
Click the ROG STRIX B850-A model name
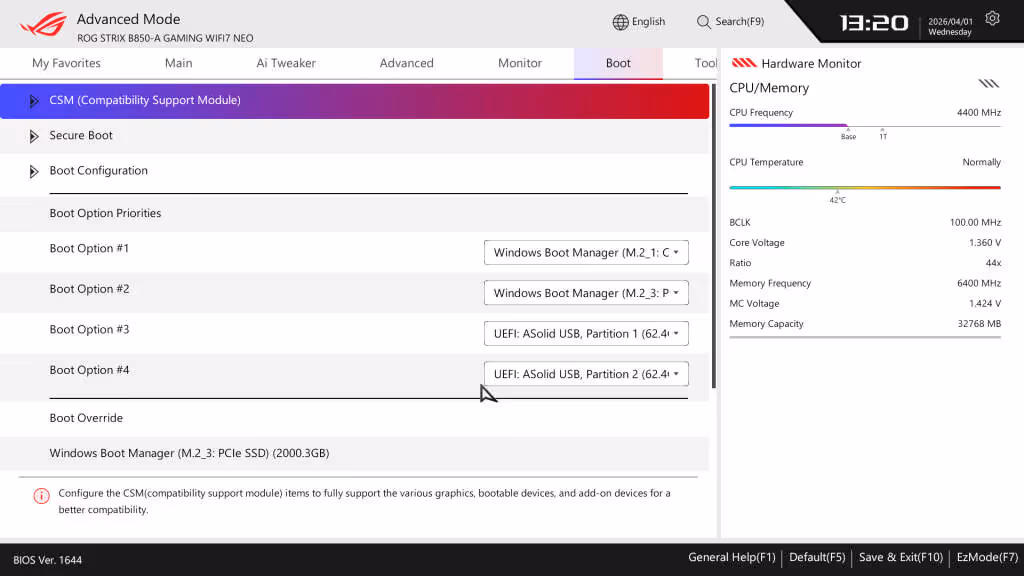pos(165,39)
